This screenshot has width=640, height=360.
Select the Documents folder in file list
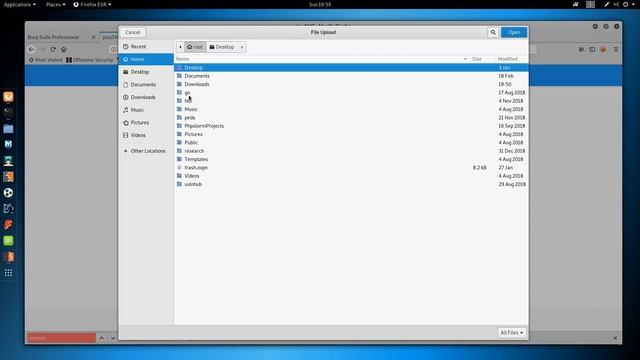[x=351, y=76]
